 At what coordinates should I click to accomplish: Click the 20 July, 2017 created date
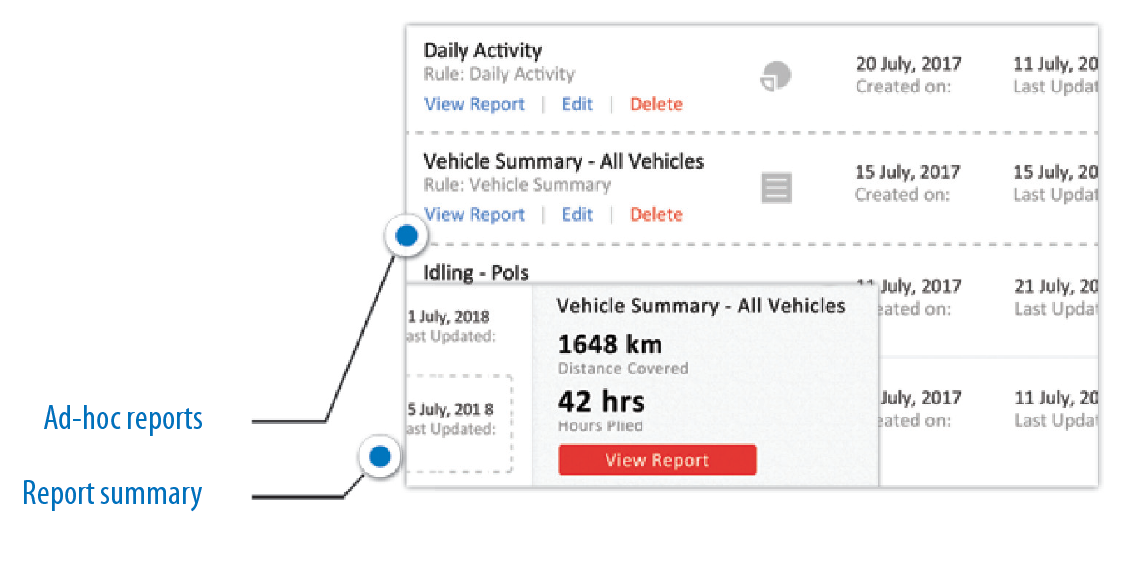(908, 64)
